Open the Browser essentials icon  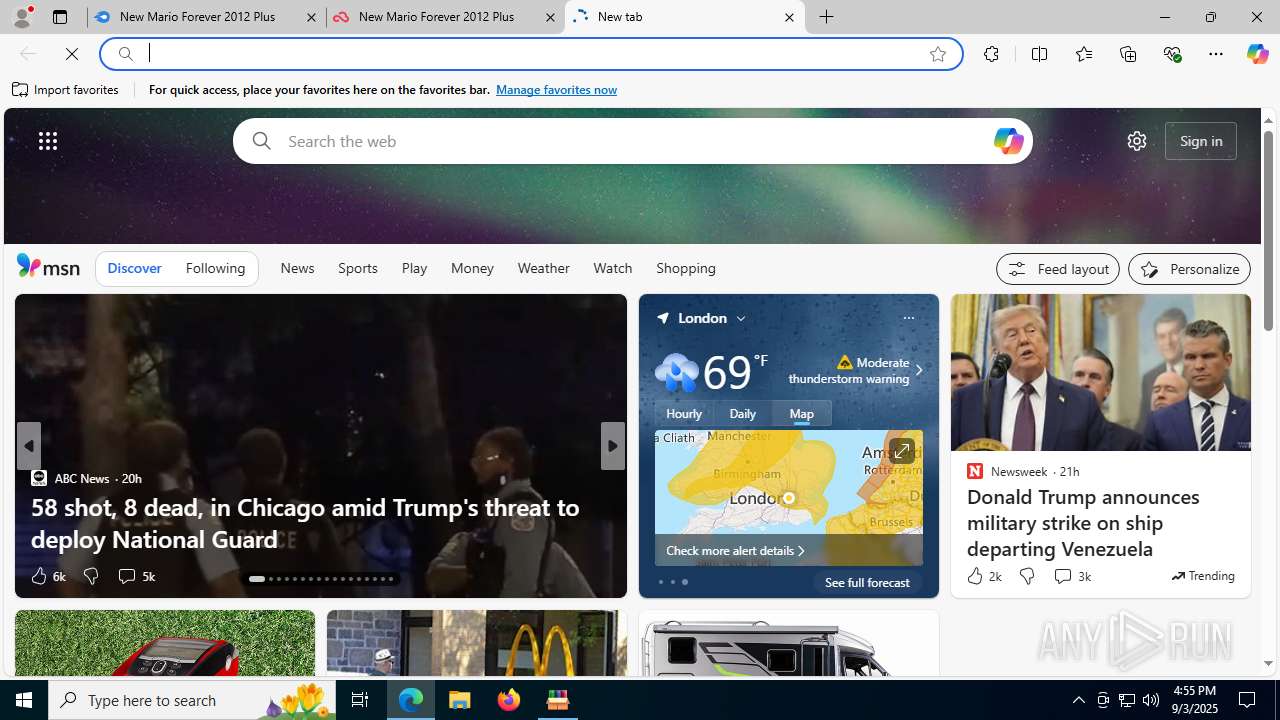pos(1172,54)
